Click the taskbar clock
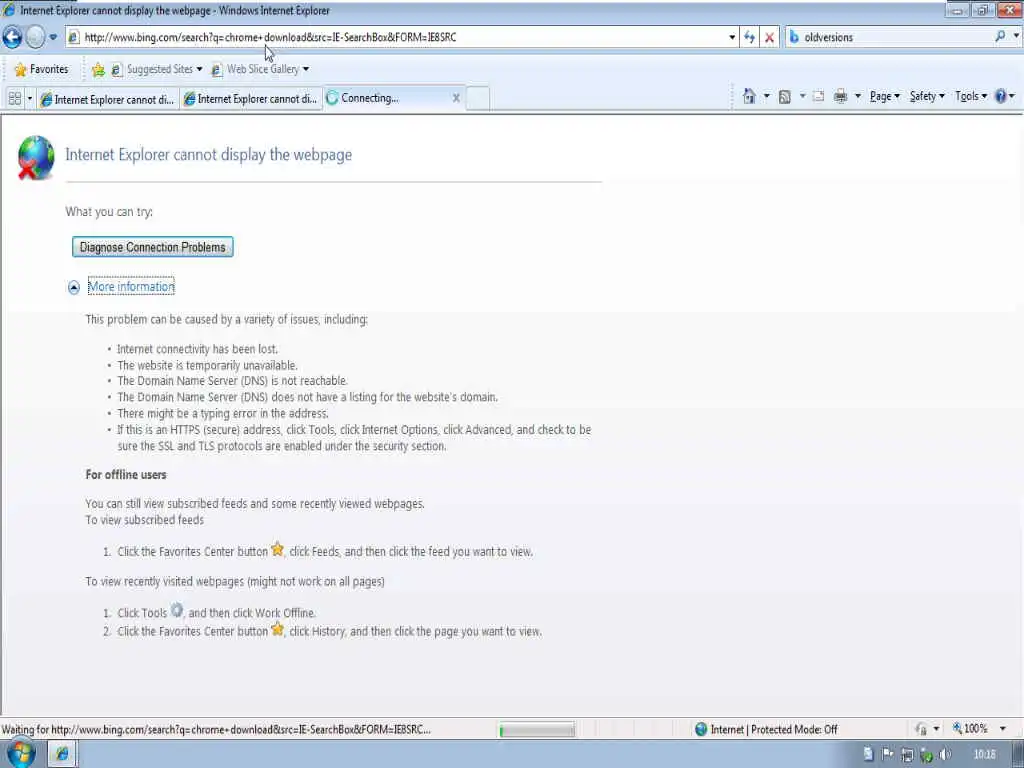 [x=985, y=755]
